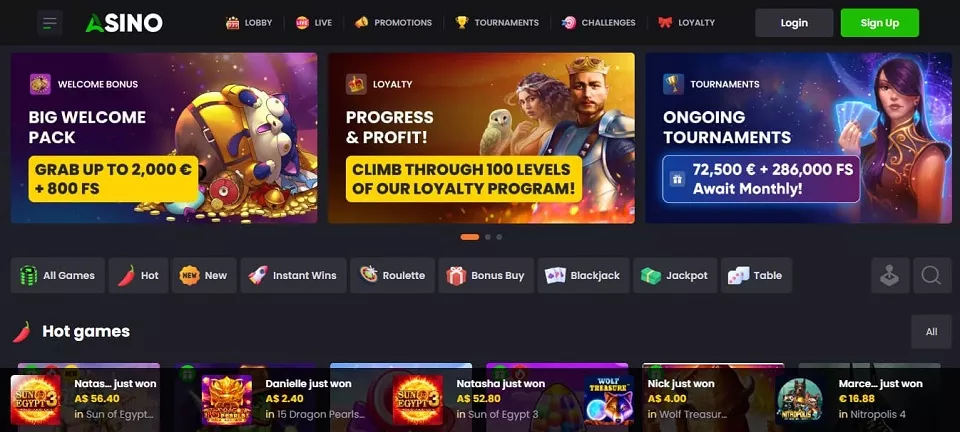
Task: Open Wolf Treasure winner thumbnail
Action: point(609,400)
